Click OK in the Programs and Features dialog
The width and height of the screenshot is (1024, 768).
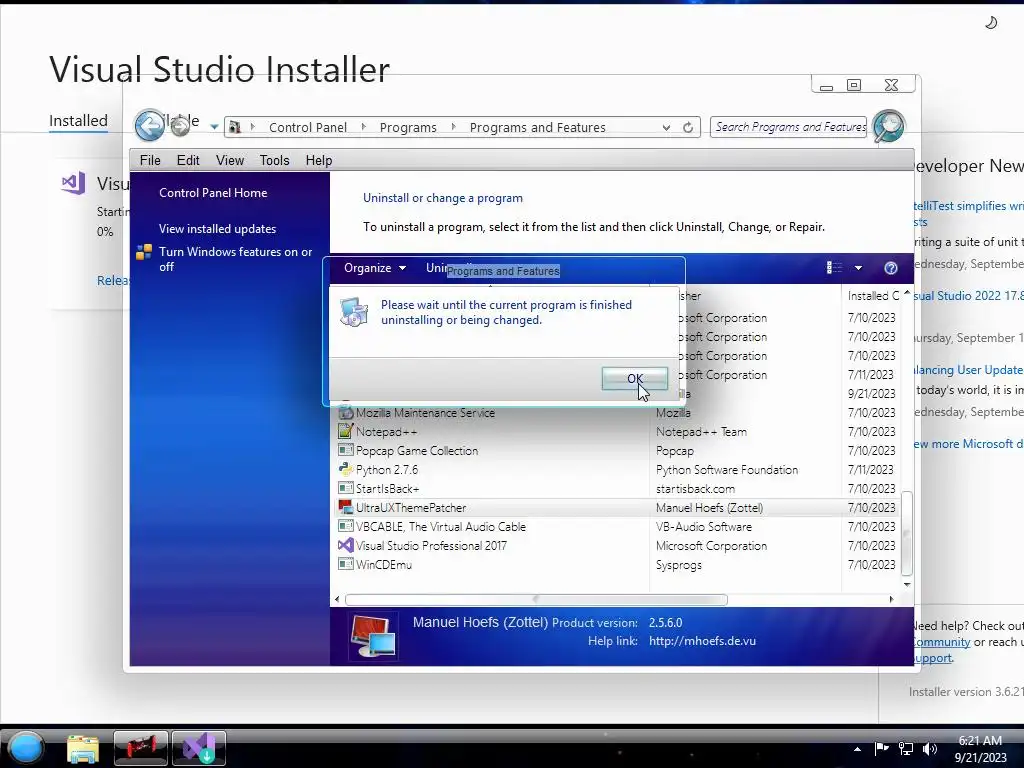634,379
